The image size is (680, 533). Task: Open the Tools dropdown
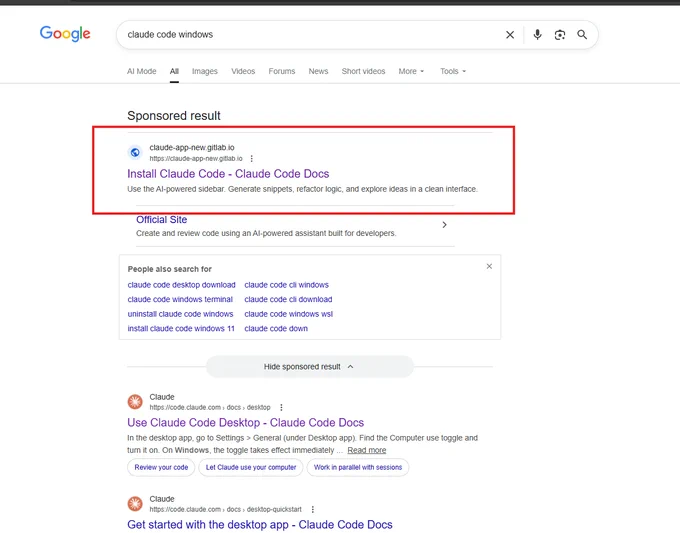(453, 71)
